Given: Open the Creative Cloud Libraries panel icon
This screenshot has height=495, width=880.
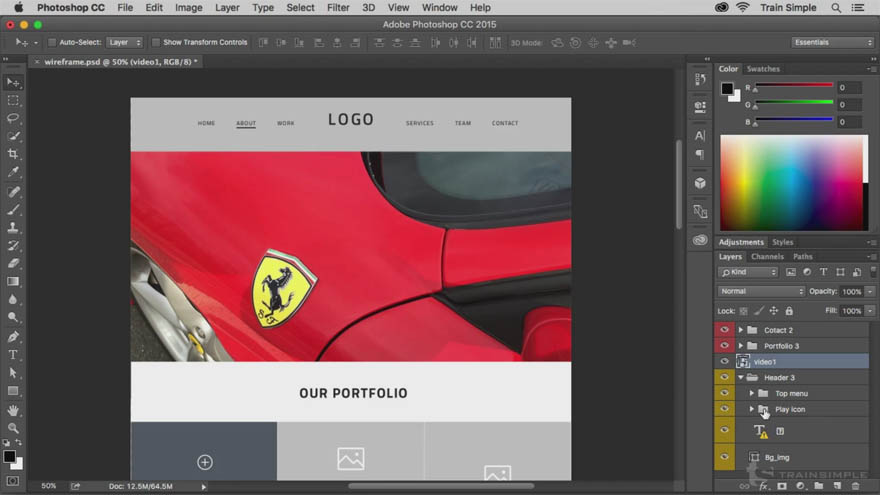Looking at the screenshot, I should (x=700, y=240).
